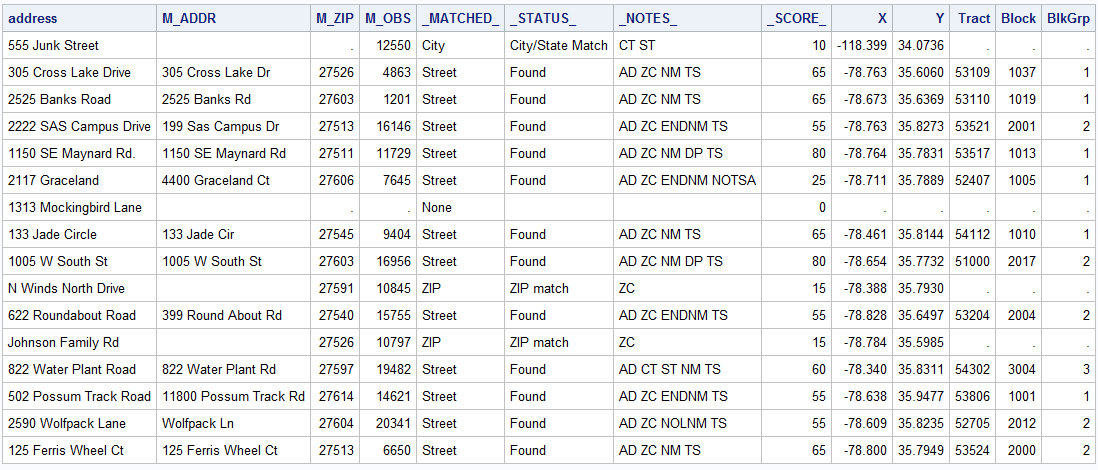This screenshot has width=1098, height=470.
Task: Select the M_ADDR column header
Action: [189, 19]
